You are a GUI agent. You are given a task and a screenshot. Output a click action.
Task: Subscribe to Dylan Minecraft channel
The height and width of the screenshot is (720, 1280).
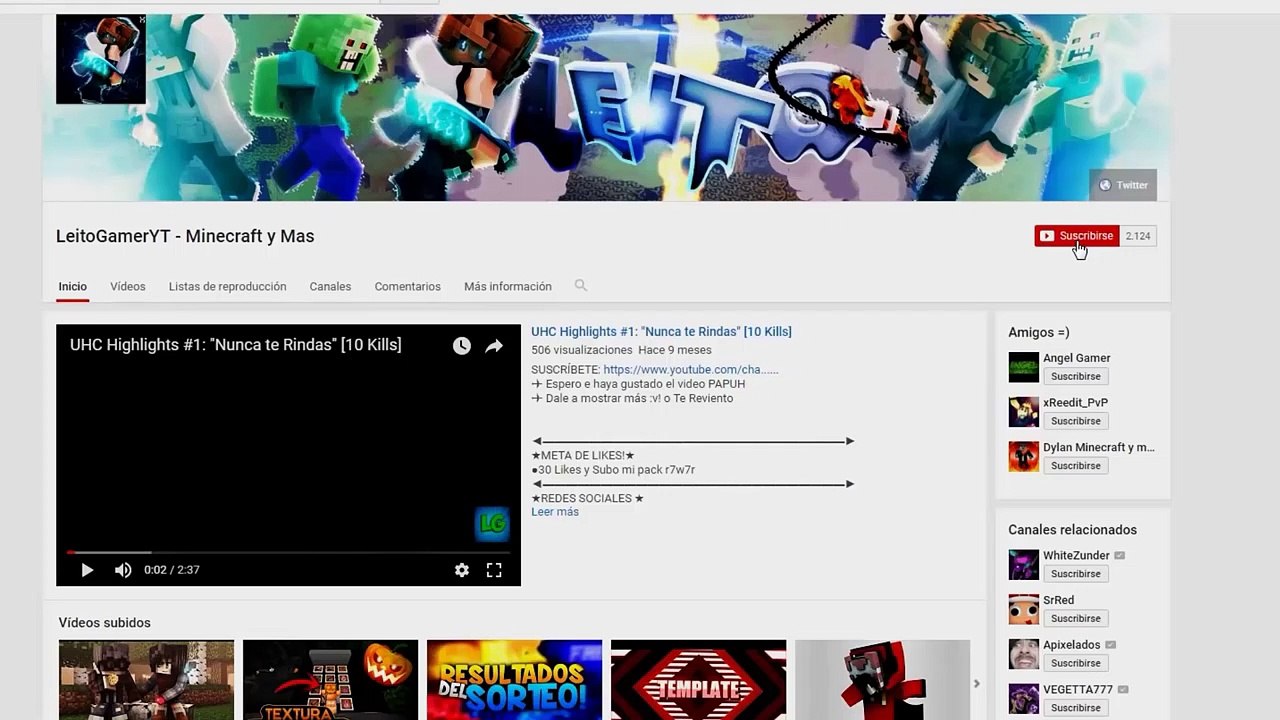click(1075, 465)
